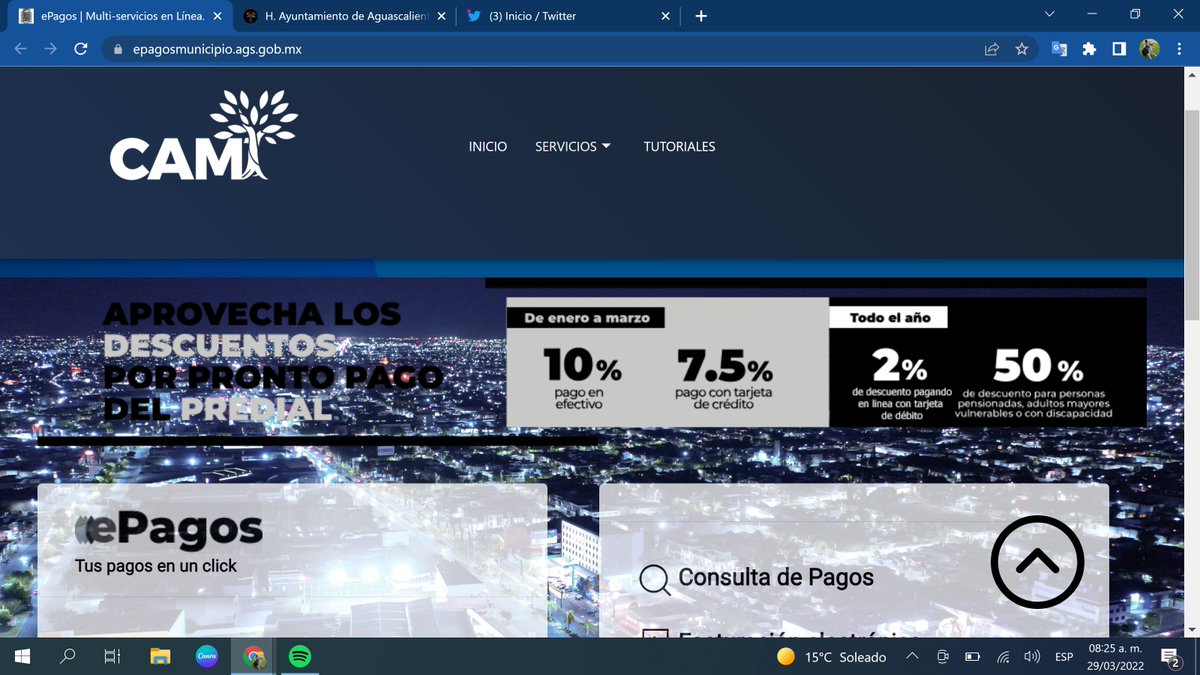The width and height of the screenshot is (1200, 675).
Task: Open the notification center icon
Action: click(1169, 657)
